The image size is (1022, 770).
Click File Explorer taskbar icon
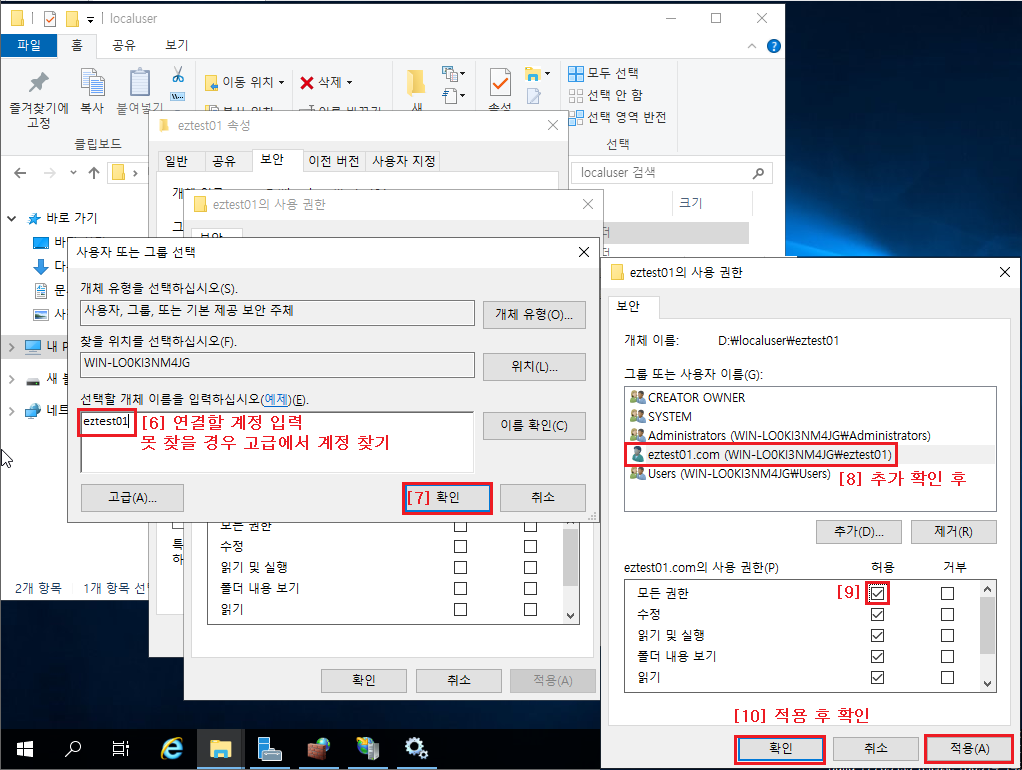[220, 749]
